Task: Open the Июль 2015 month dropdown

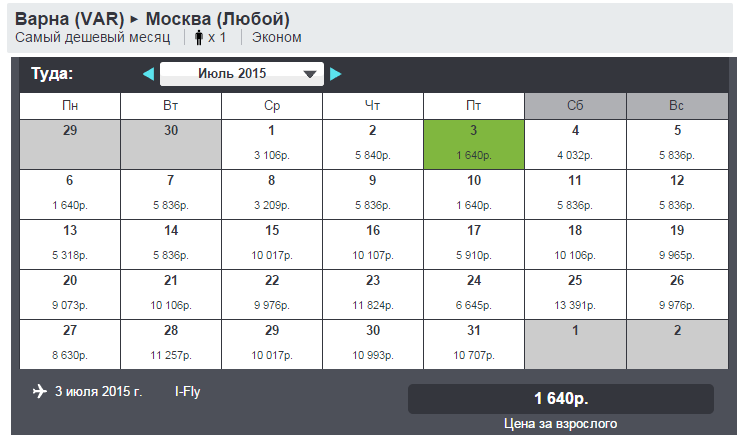Action: pos(242,74)
